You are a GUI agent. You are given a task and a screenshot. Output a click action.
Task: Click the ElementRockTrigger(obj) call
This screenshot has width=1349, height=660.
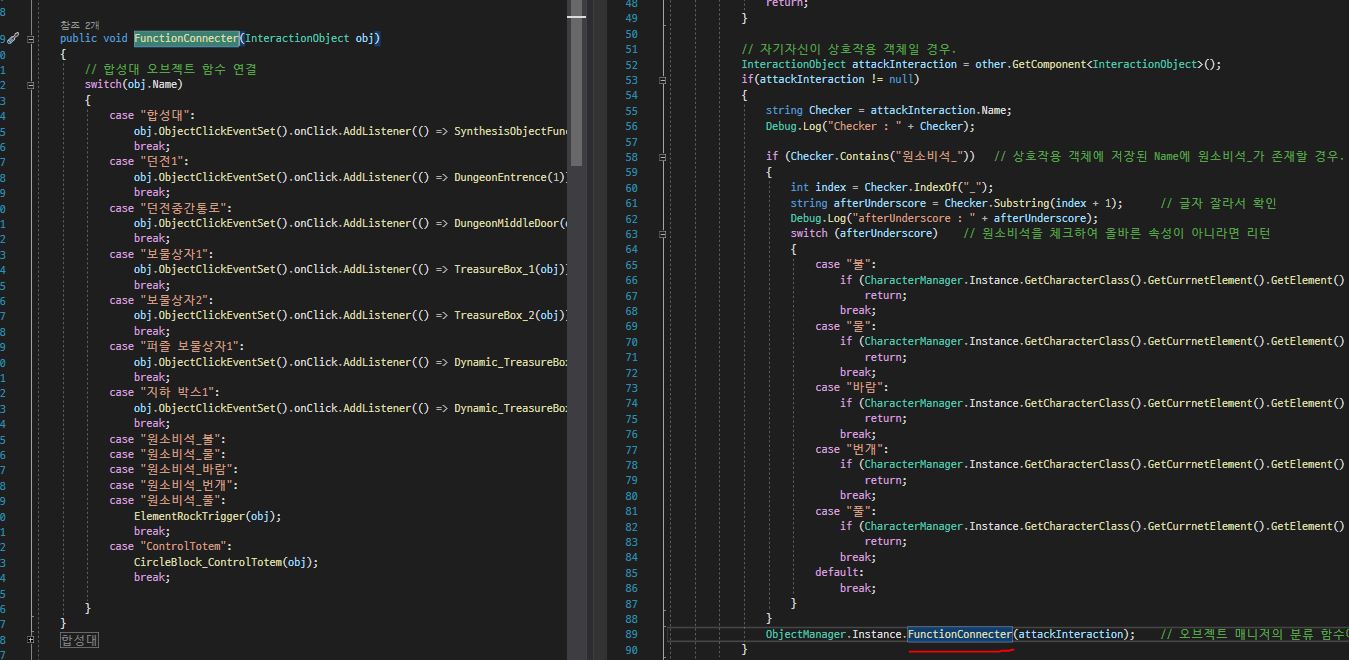pos(208,516)
